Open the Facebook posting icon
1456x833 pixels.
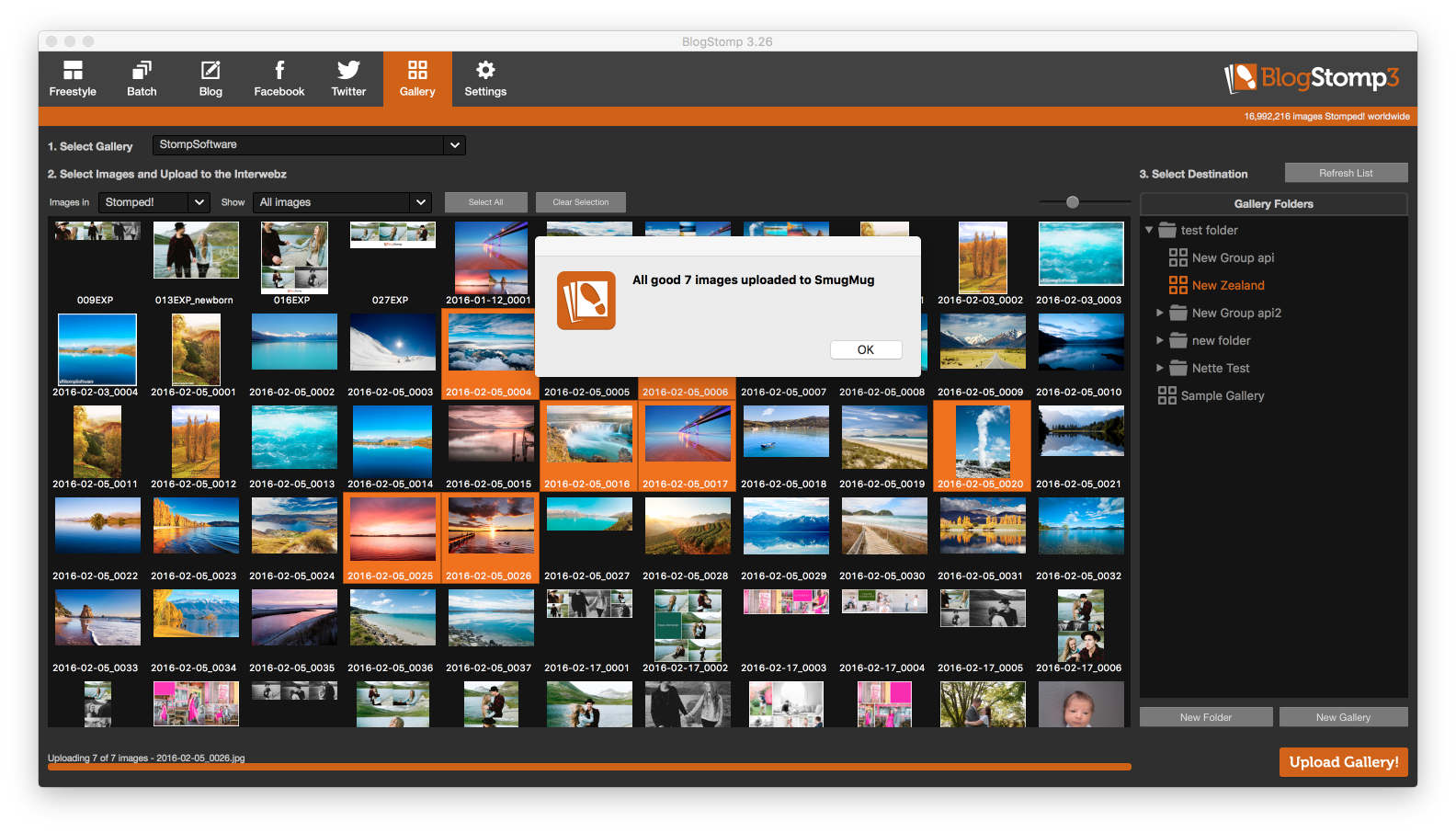[x=279, y=78]
